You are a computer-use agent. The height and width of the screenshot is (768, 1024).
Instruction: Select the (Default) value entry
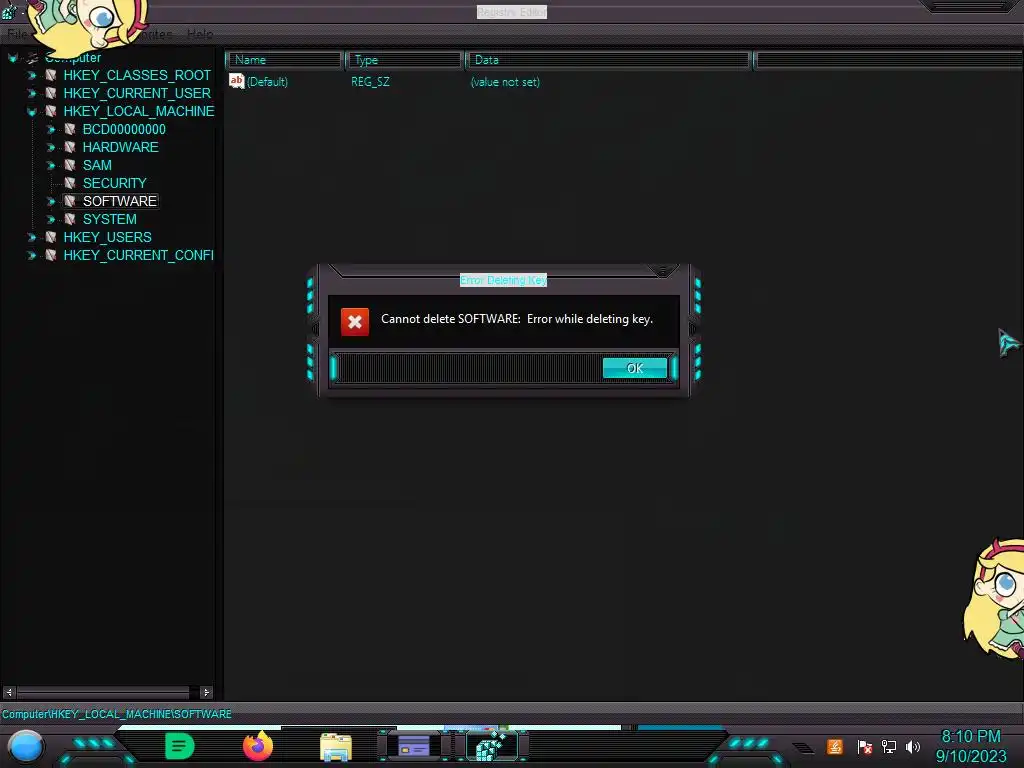pyautogui.click(x=267, y=82)
